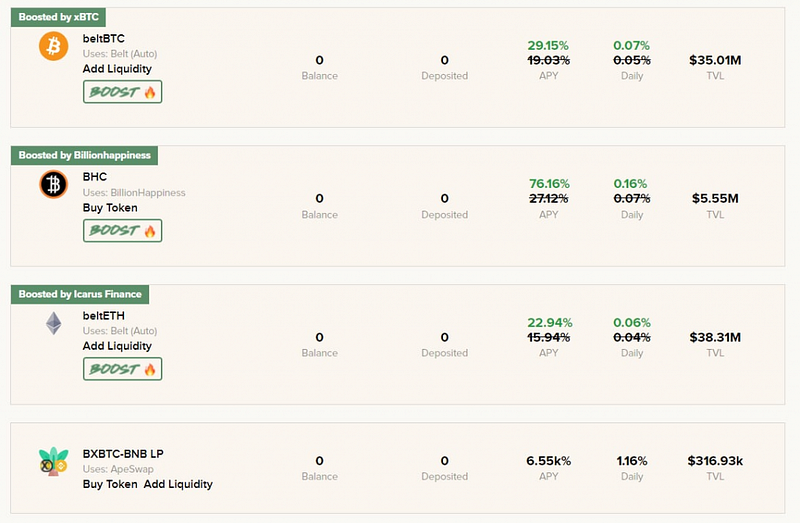Viewport: 800px width, 523px height.
Task: Click the Ethereum beltETH diamond icon
Action: (54, 323)
